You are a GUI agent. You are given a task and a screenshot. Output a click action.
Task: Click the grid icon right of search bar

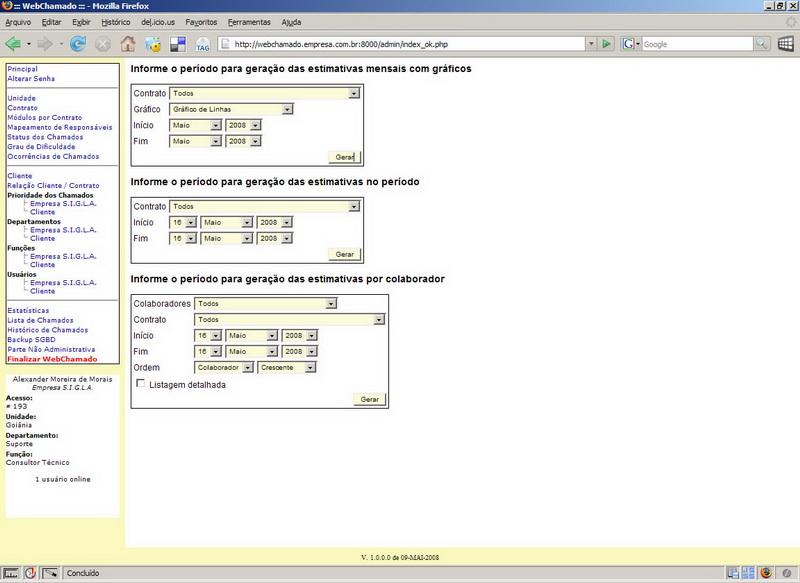tap(786, 44)
